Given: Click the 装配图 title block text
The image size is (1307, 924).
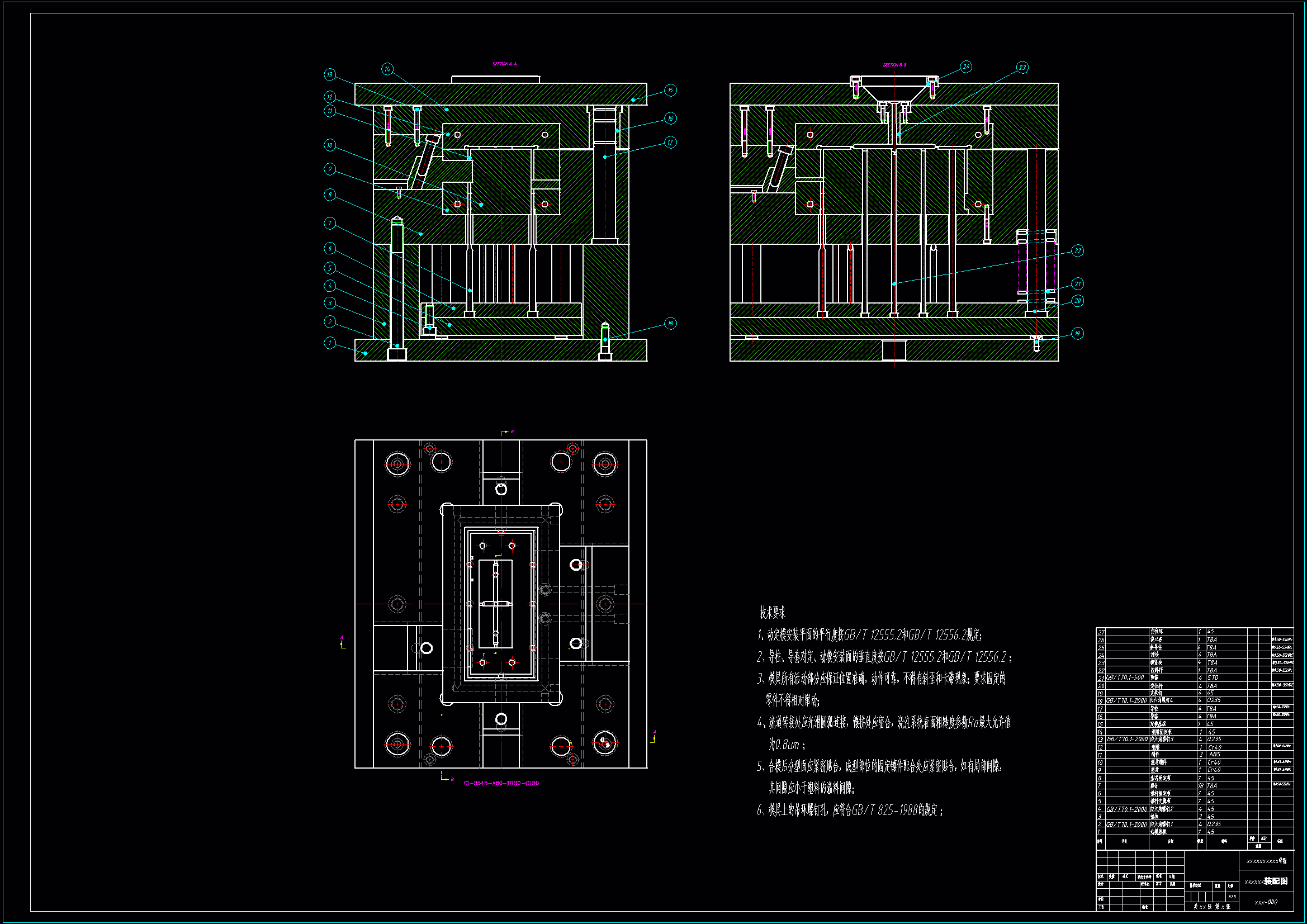Looking at the screenshot, I should pos(1276,882).
